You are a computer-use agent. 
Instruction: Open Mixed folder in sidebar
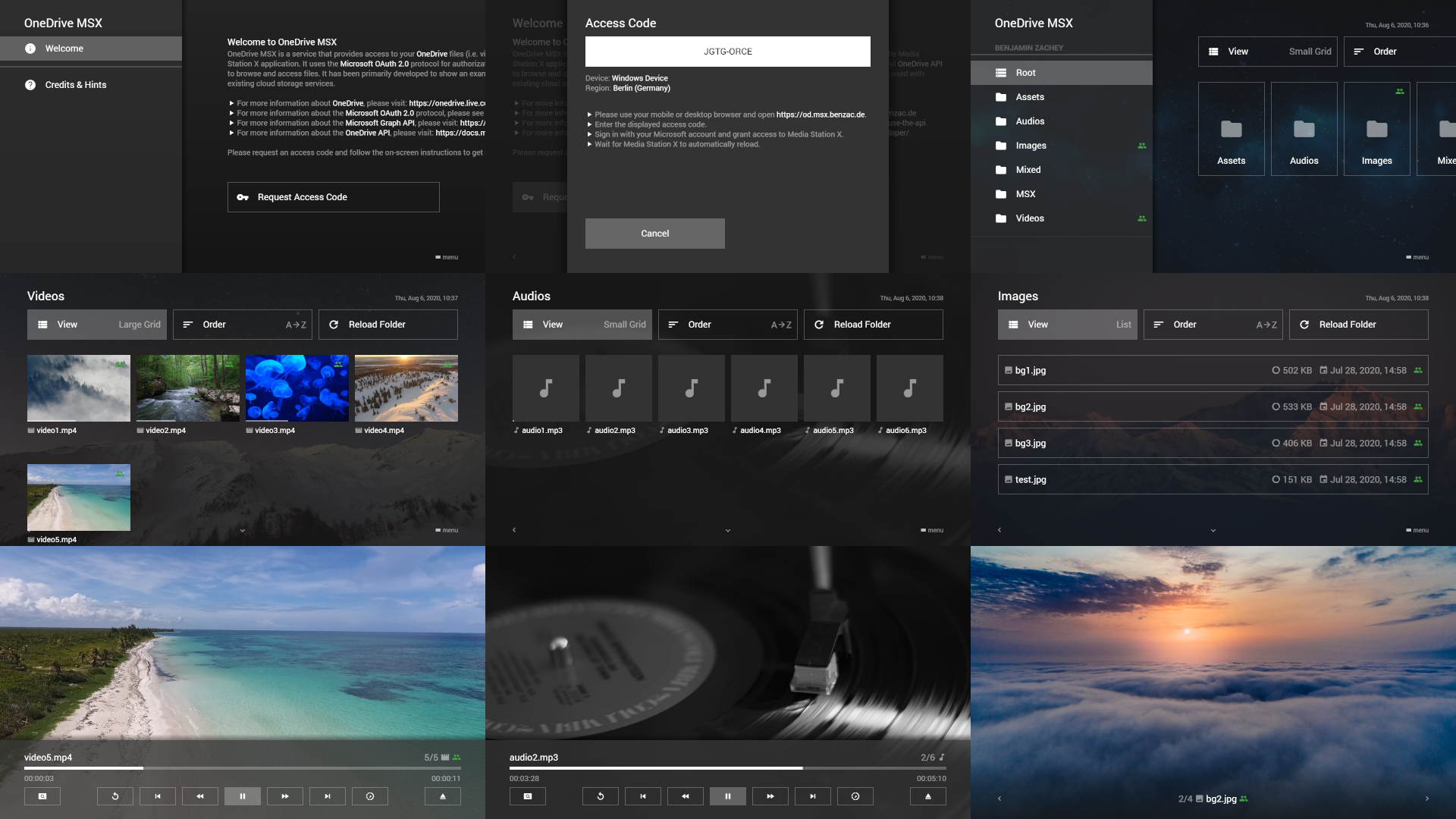[x=1062, y=170]
